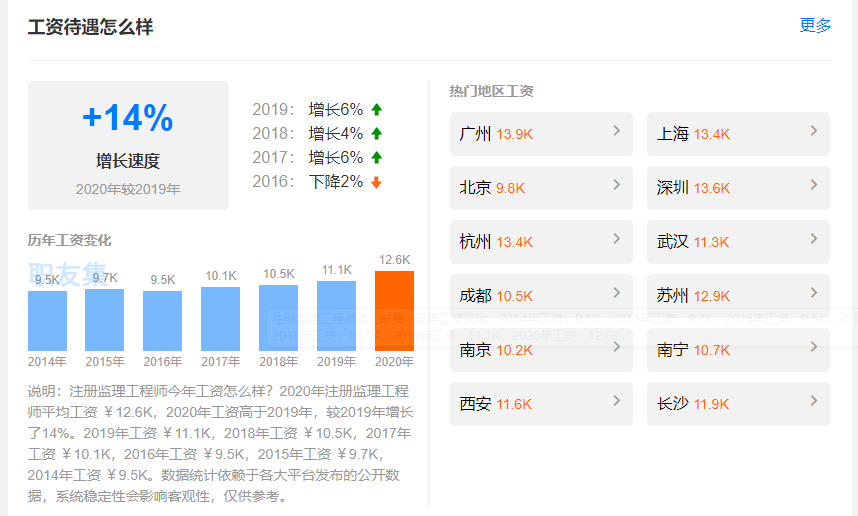Click the green up arrow beside 2019 增长6%

(377, 110)
